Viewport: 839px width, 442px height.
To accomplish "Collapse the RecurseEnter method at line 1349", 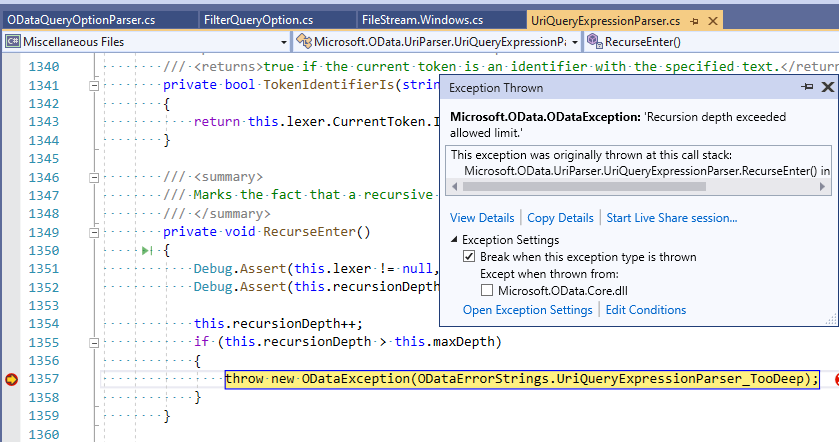I will (x=94, y=232).
